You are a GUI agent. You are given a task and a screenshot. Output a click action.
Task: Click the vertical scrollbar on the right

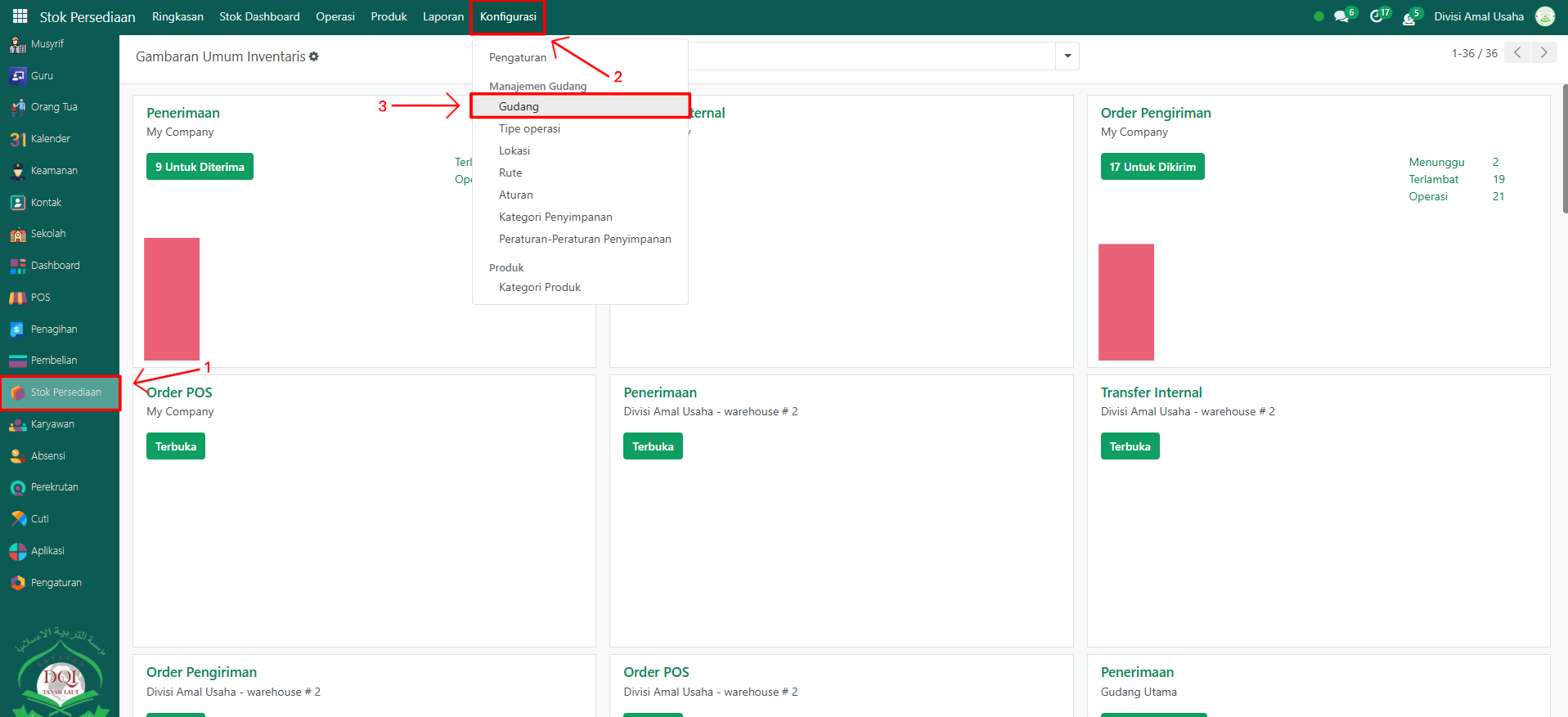[x=1565, y=147]
